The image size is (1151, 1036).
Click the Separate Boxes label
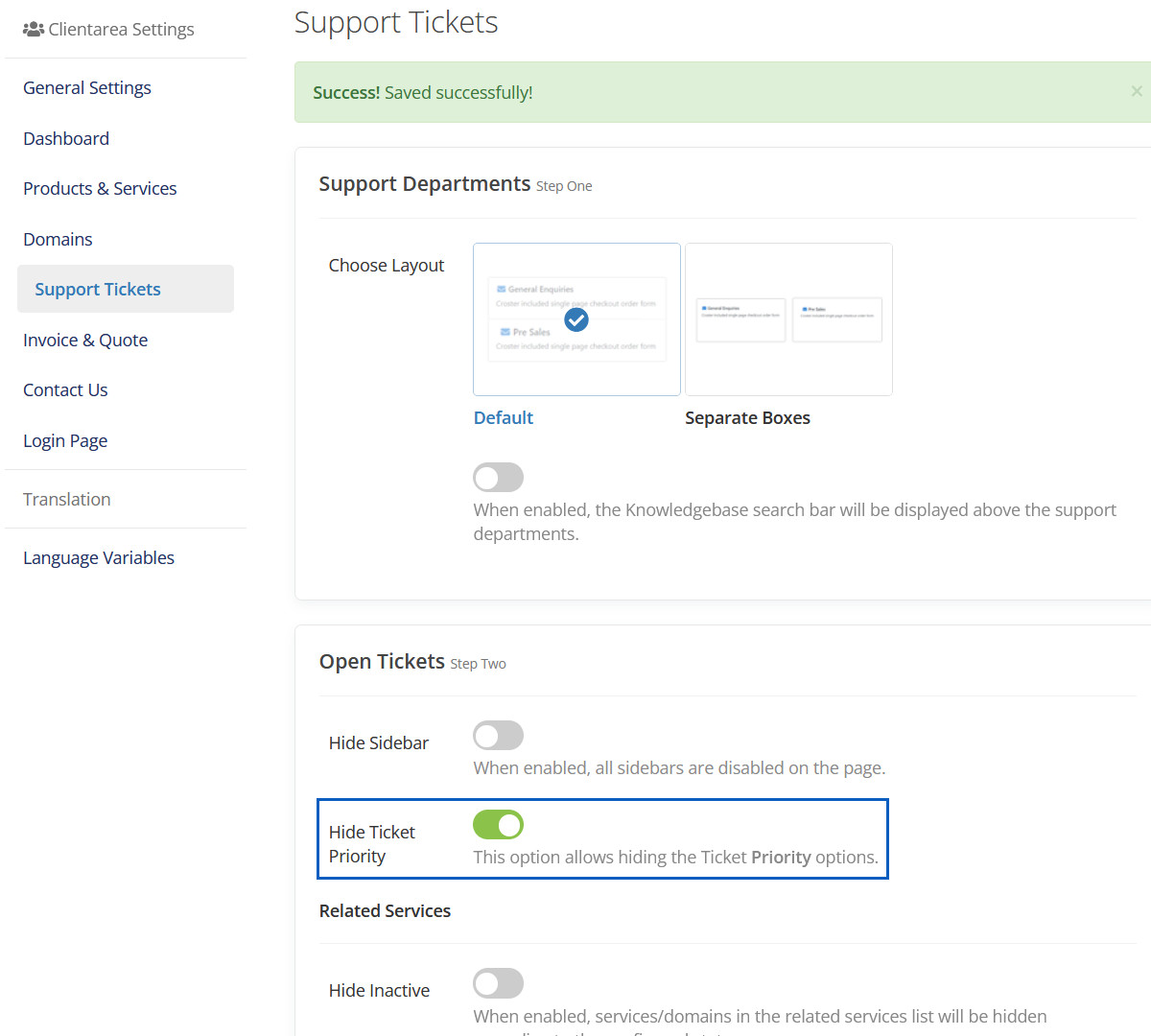click(x=747, y=417)
